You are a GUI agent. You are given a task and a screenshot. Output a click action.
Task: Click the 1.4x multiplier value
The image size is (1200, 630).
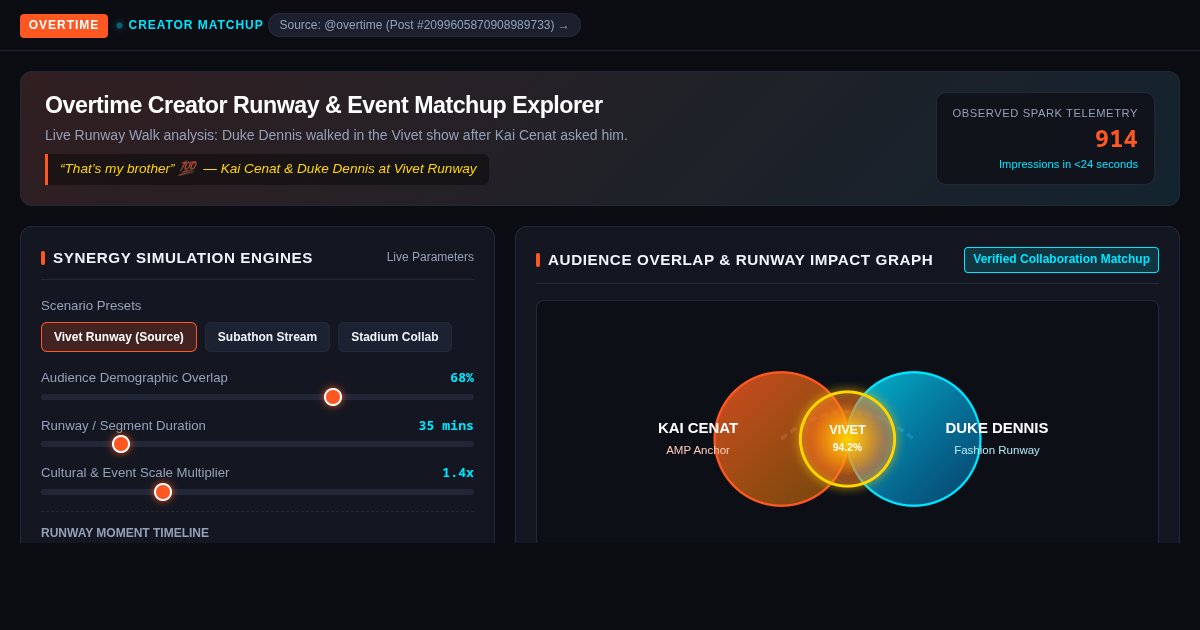[x=458, y=473]
